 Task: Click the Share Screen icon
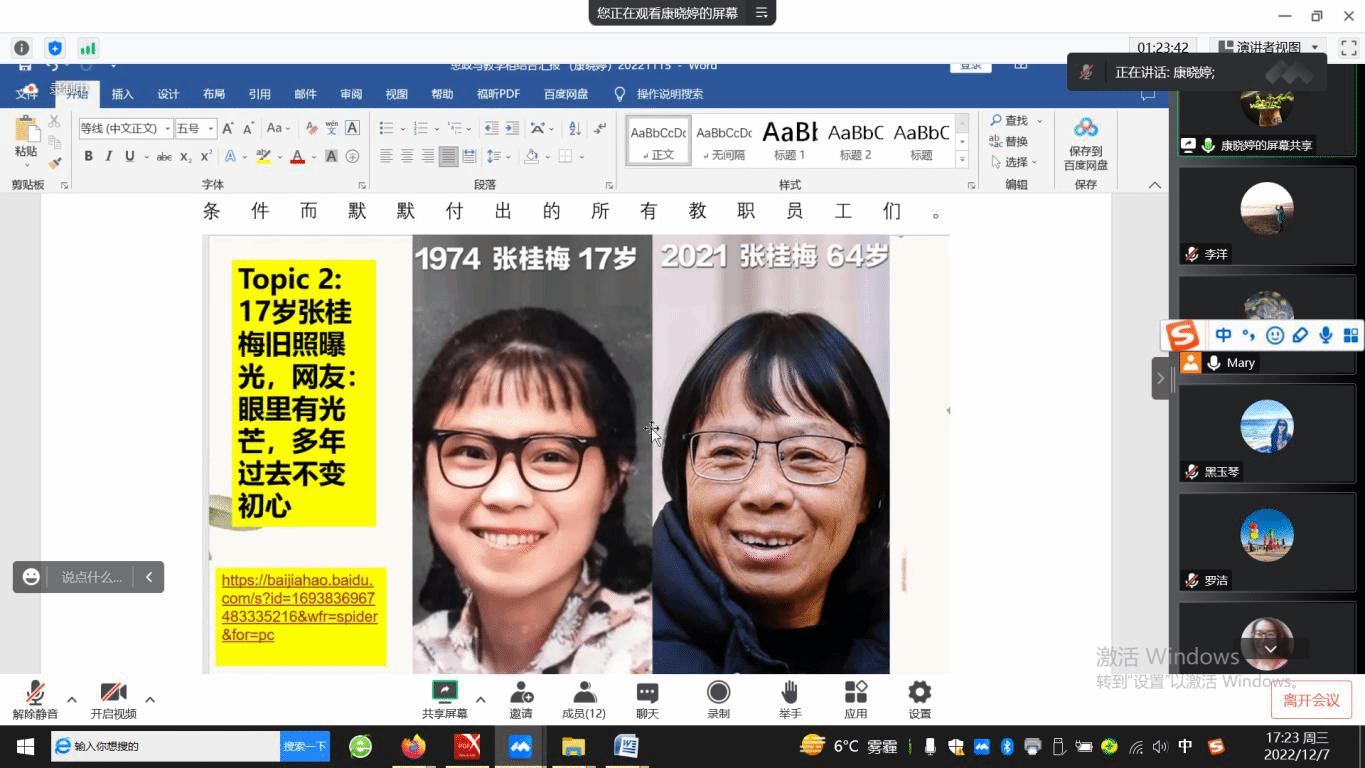pyautogui.click(x=444, y=692)
